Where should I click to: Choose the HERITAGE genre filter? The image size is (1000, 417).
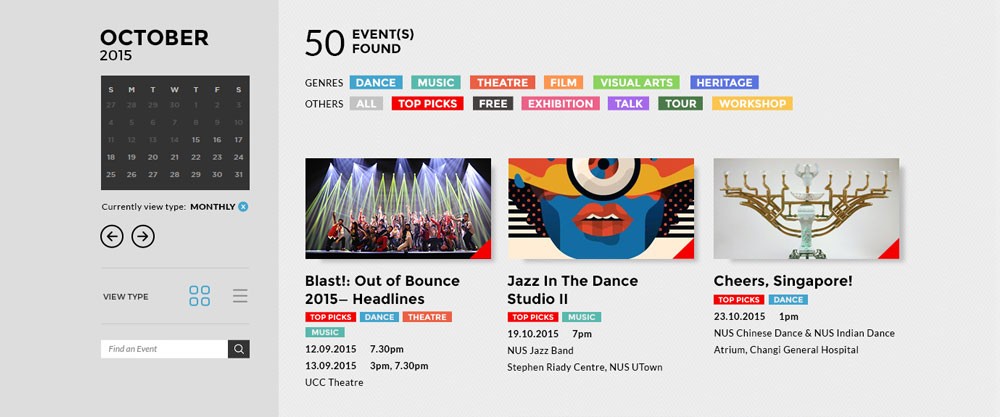click(x=724, y=82)
